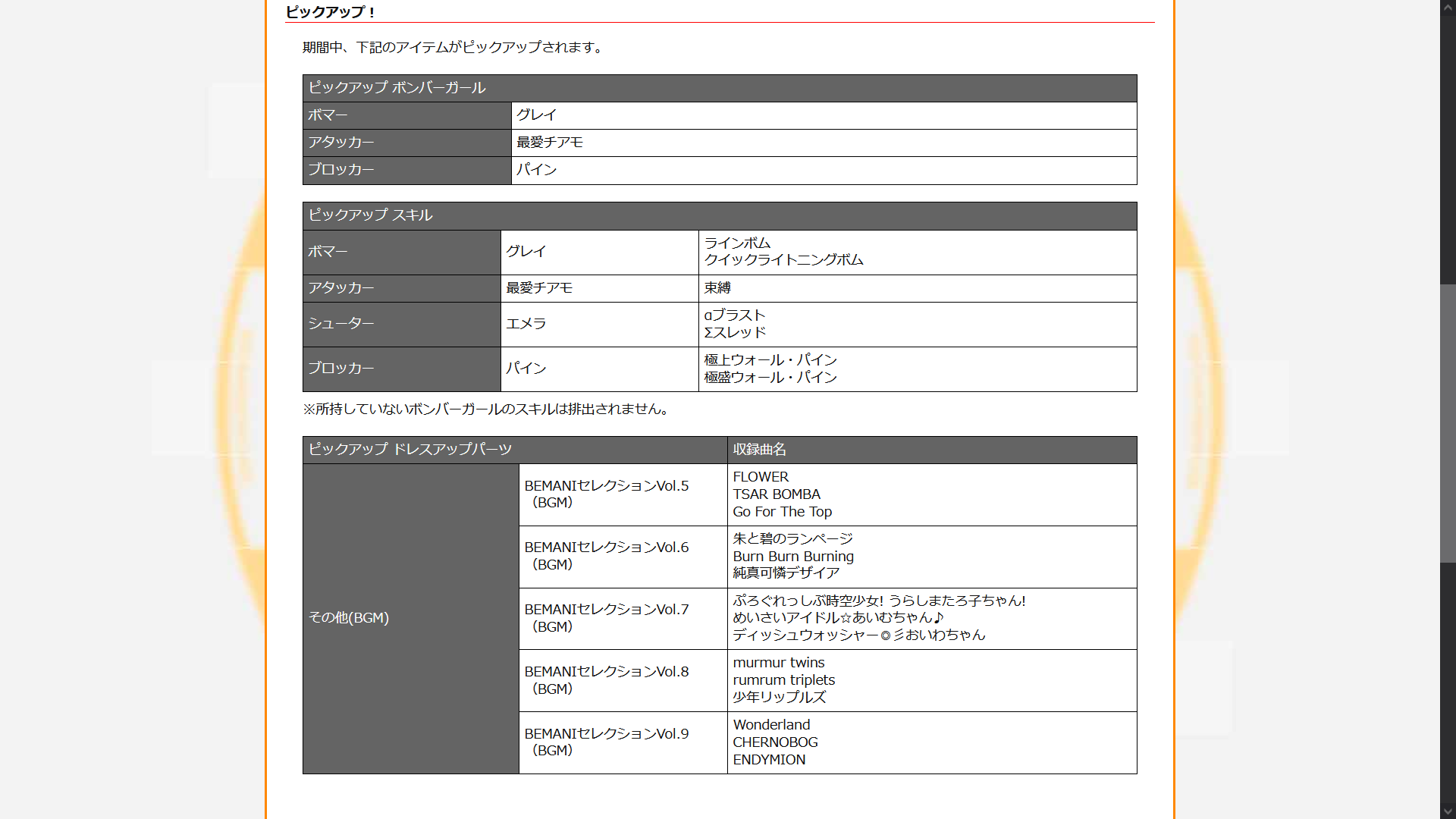Click the 最愛チアモ cell in the ボンバーガール table
Screen dimensions: 1456x819
coord(824,143)
